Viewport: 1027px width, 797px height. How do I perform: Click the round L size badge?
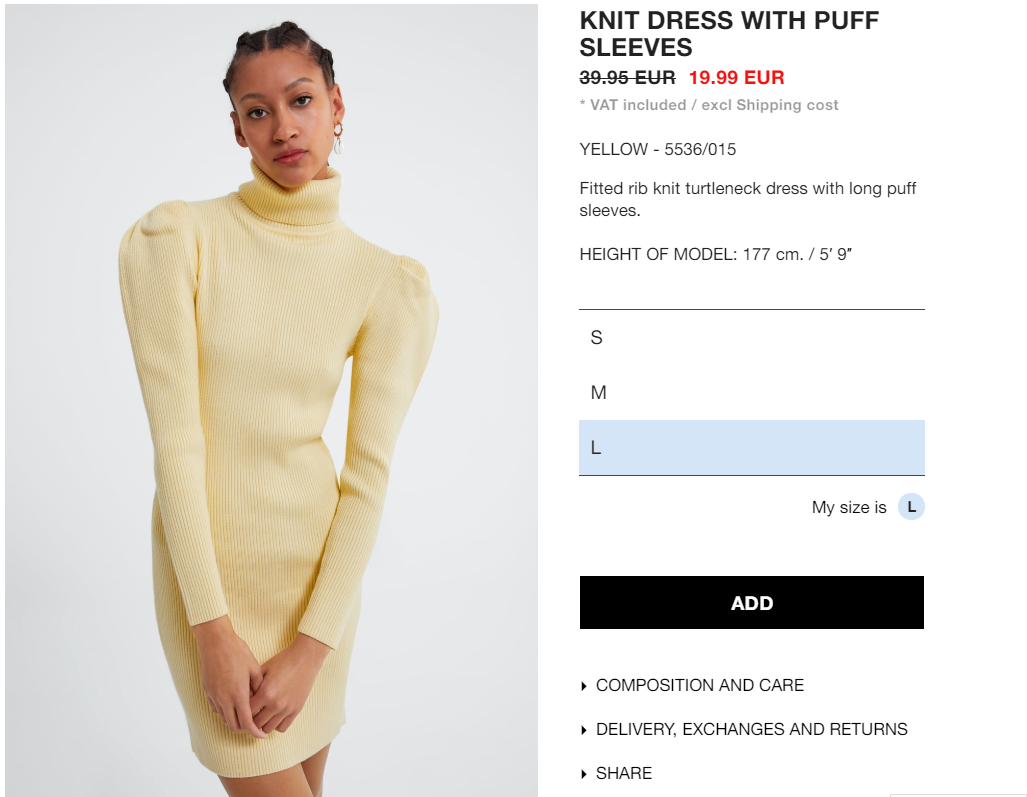pos(911,507)
